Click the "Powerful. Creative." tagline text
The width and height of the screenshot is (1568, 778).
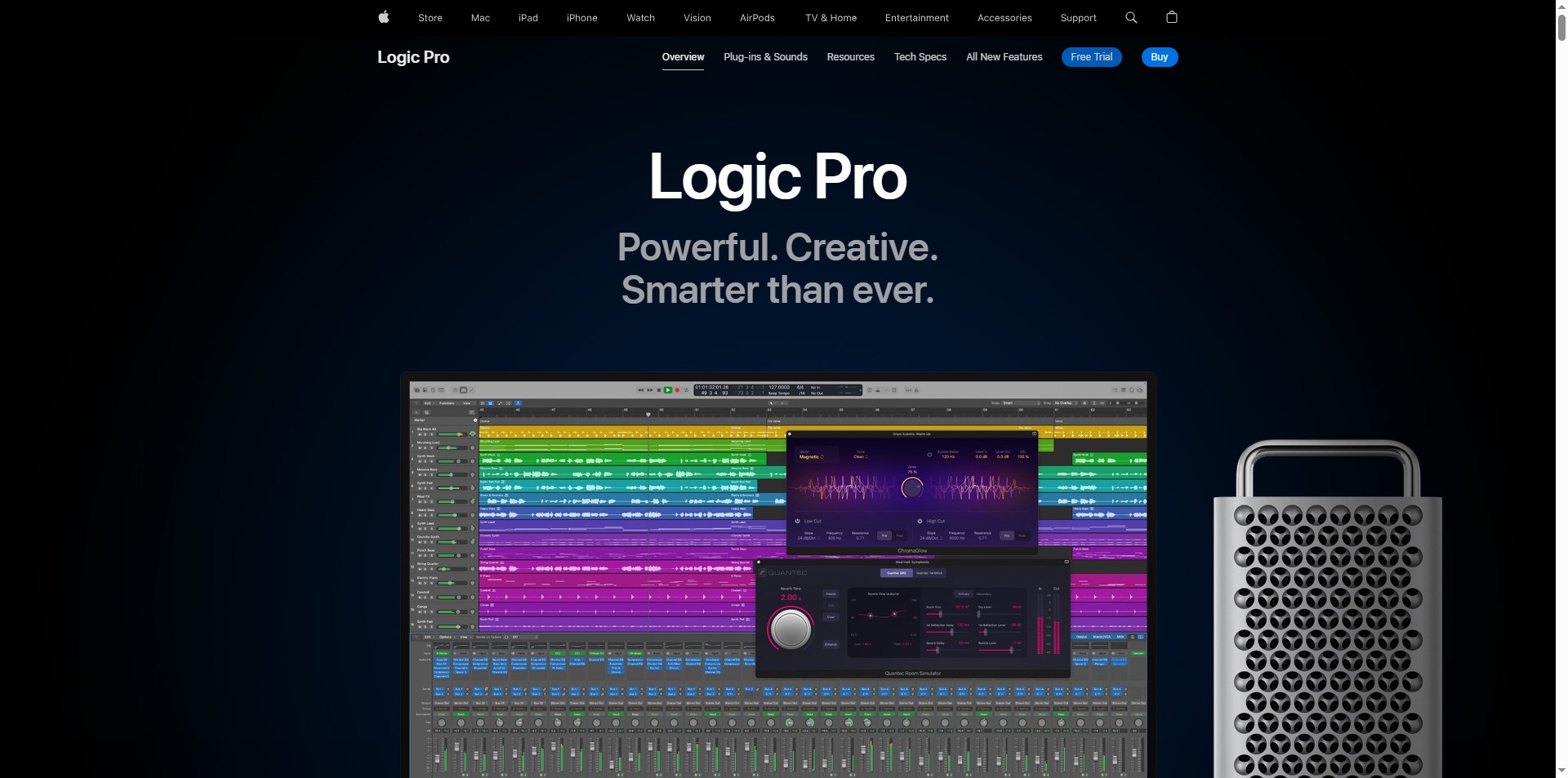click(777, 247)
